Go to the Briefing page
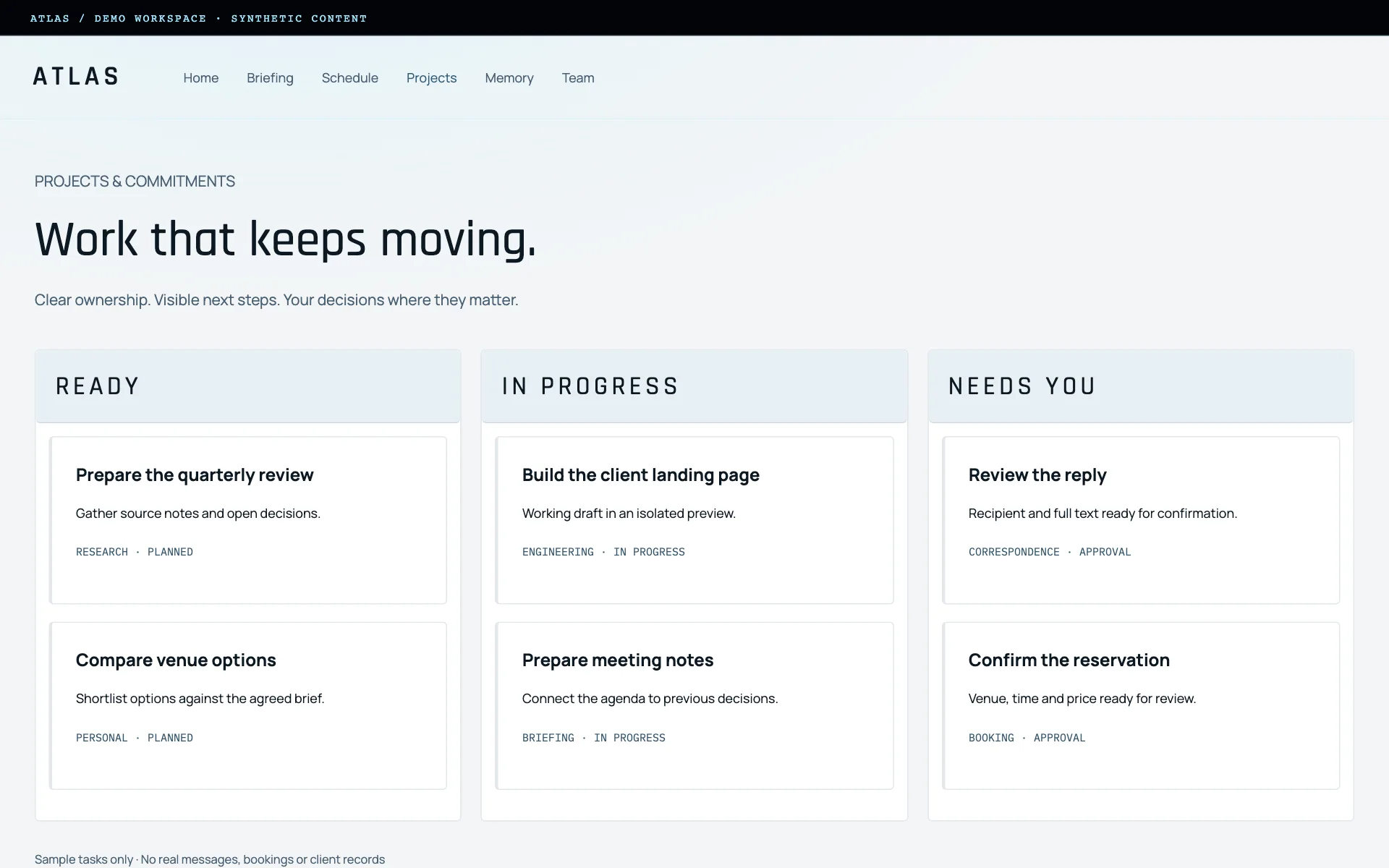Viewport: 1389px width, 868px height. click(x=270, y=77)
